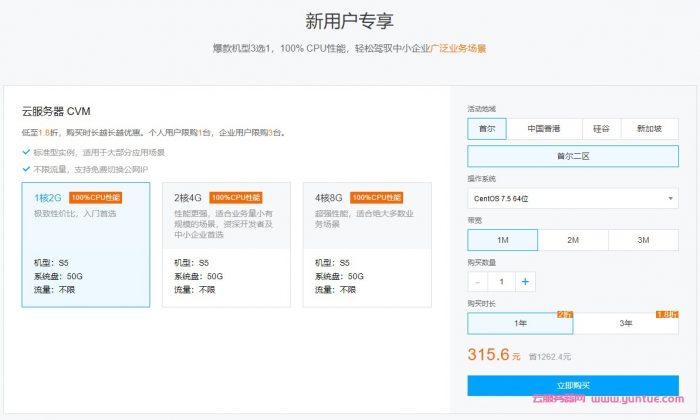700x420 pixels.
Task: Click the dropdown arrow in the 操作系统 field
Action: point(670,199)
